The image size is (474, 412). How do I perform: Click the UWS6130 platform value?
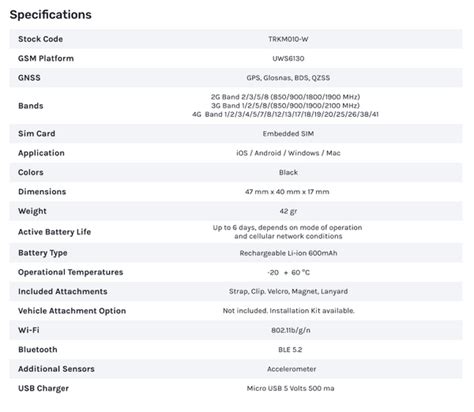[x=288, y=58]
